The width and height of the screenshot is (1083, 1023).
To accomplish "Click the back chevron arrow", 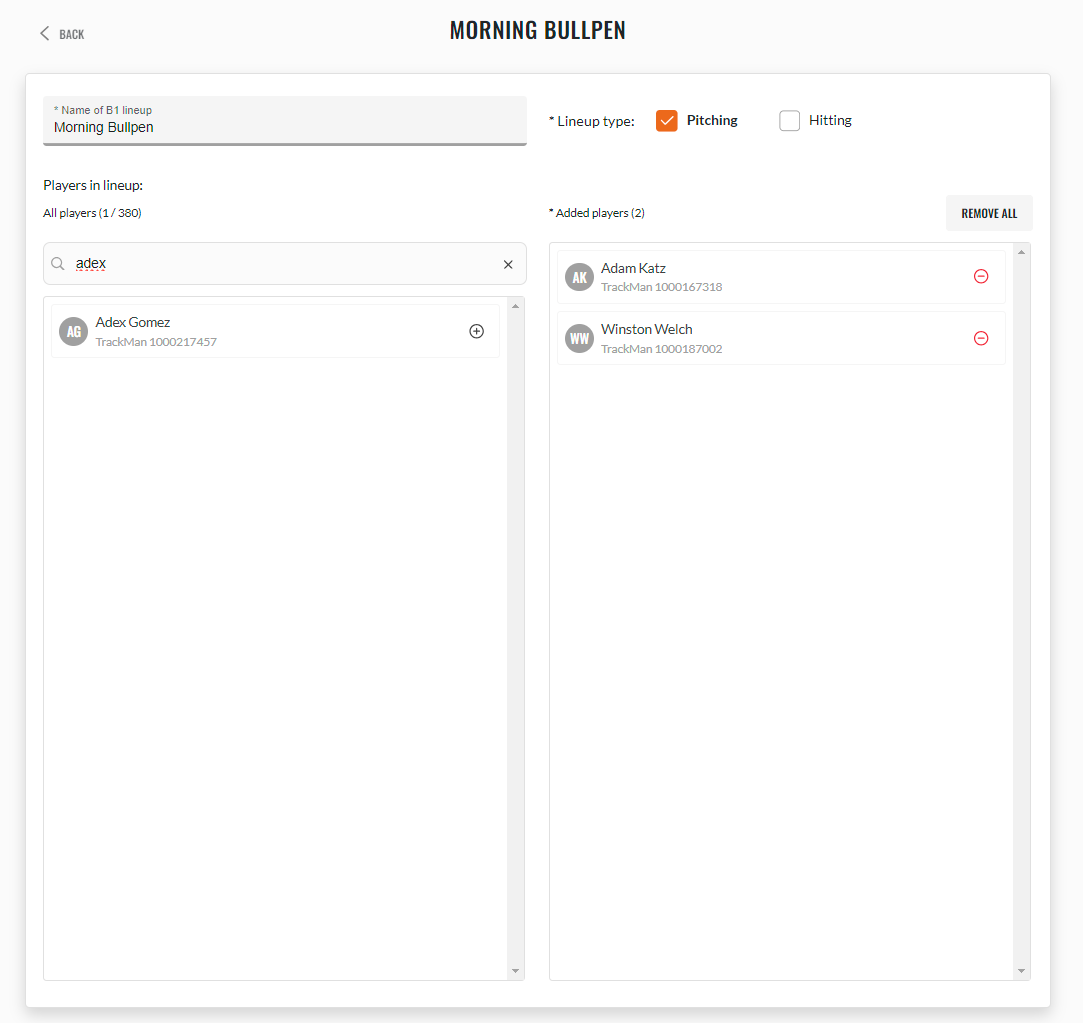I will point(43,32).
